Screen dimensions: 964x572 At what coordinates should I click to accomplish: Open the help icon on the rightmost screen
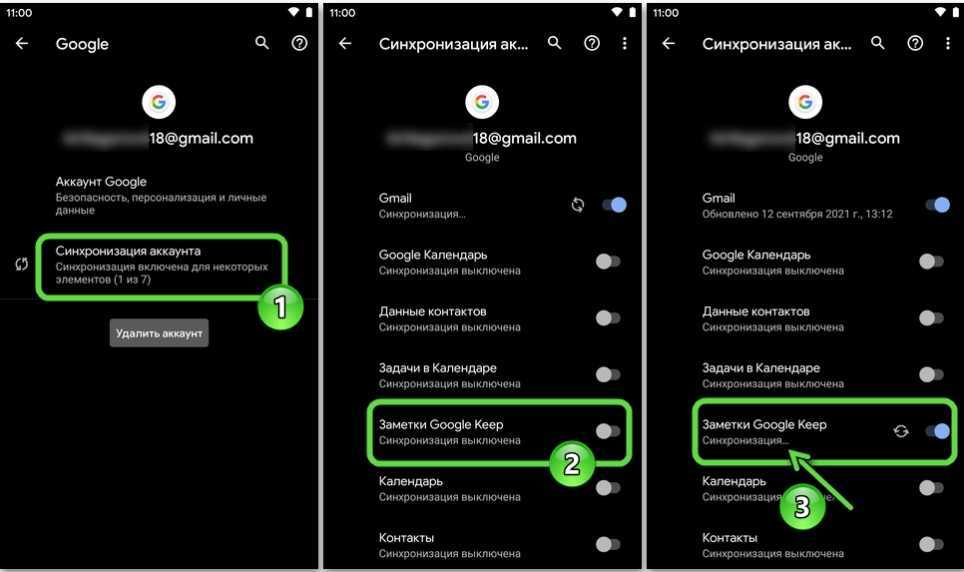(915, 43)
